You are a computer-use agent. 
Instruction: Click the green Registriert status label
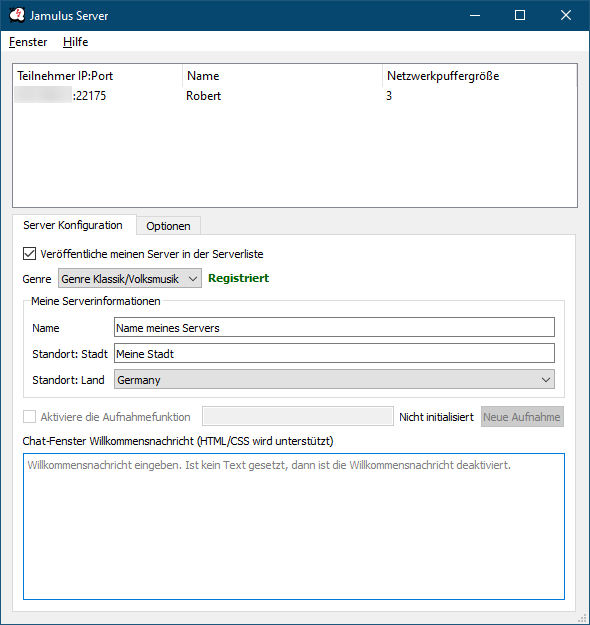point(238,278)
